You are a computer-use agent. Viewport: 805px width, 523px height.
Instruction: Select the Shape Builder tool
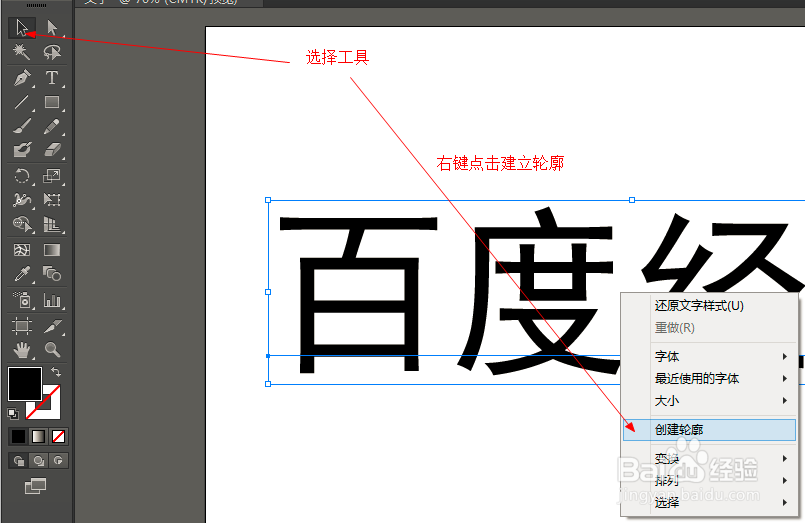[x=22, y=224]
